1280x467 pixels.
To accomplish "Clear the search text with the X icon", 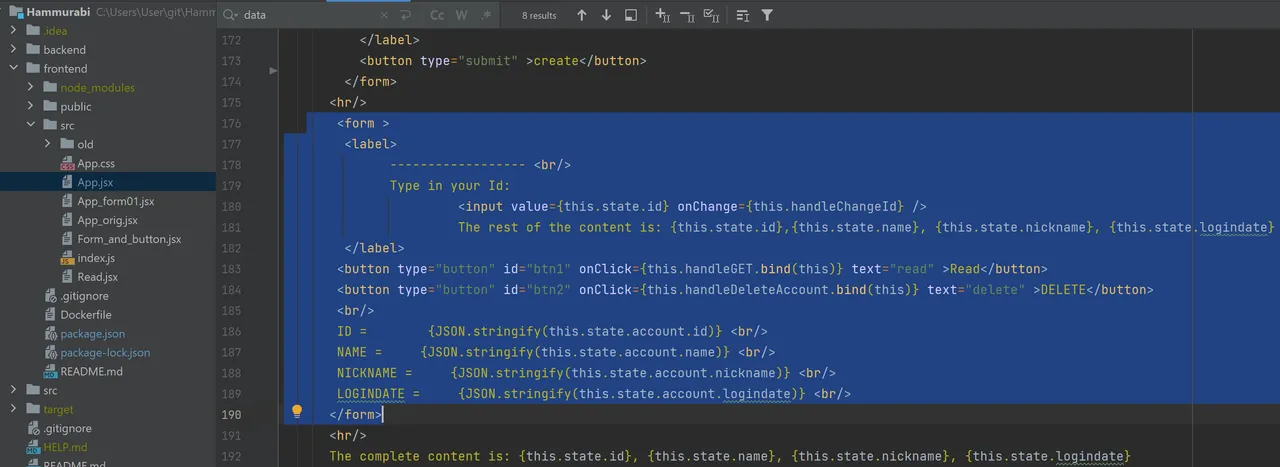I will coord(384,15).
